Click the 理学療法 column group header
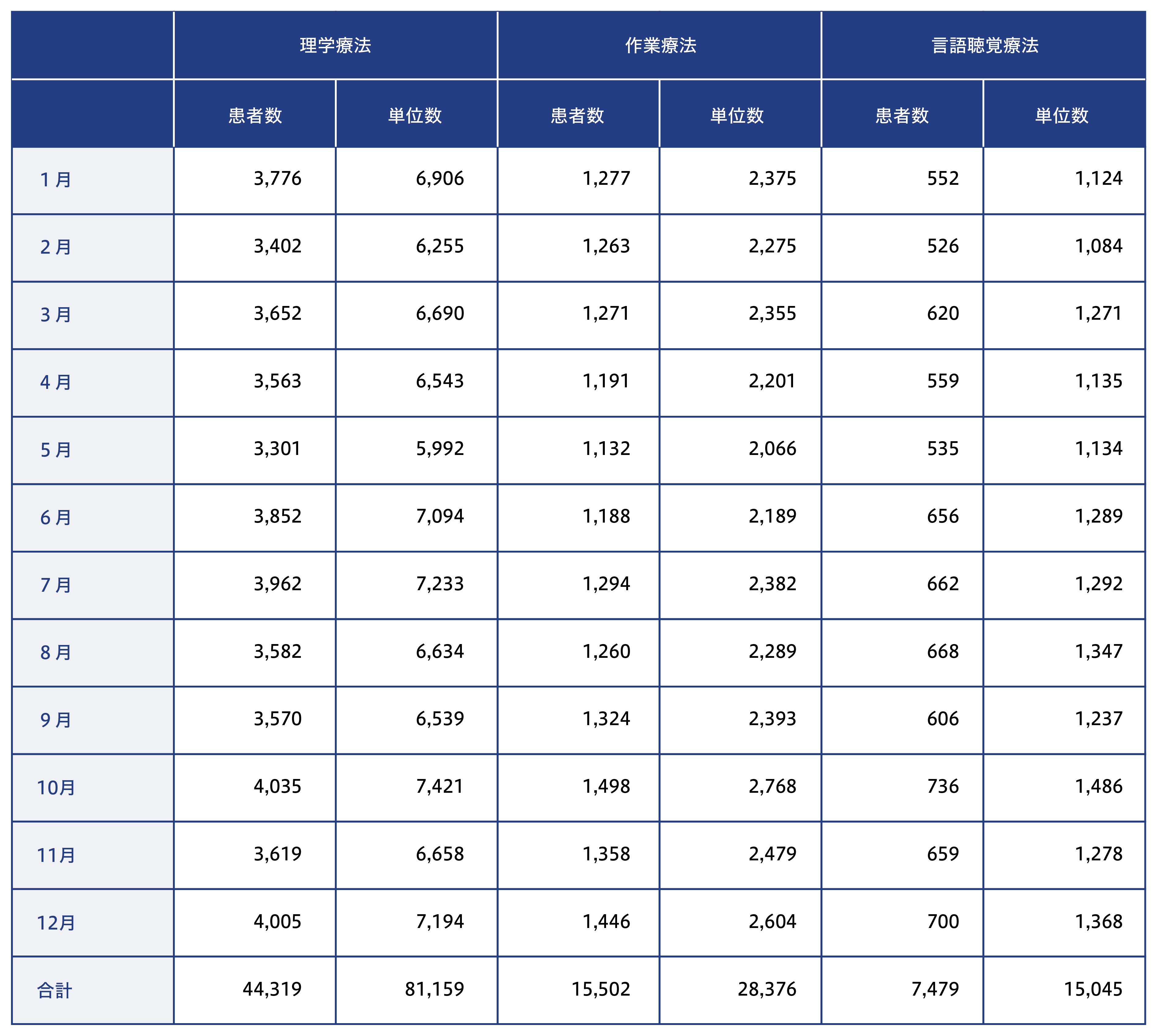This screenshot has width=1157, height=1036. (x=335, y=45)
